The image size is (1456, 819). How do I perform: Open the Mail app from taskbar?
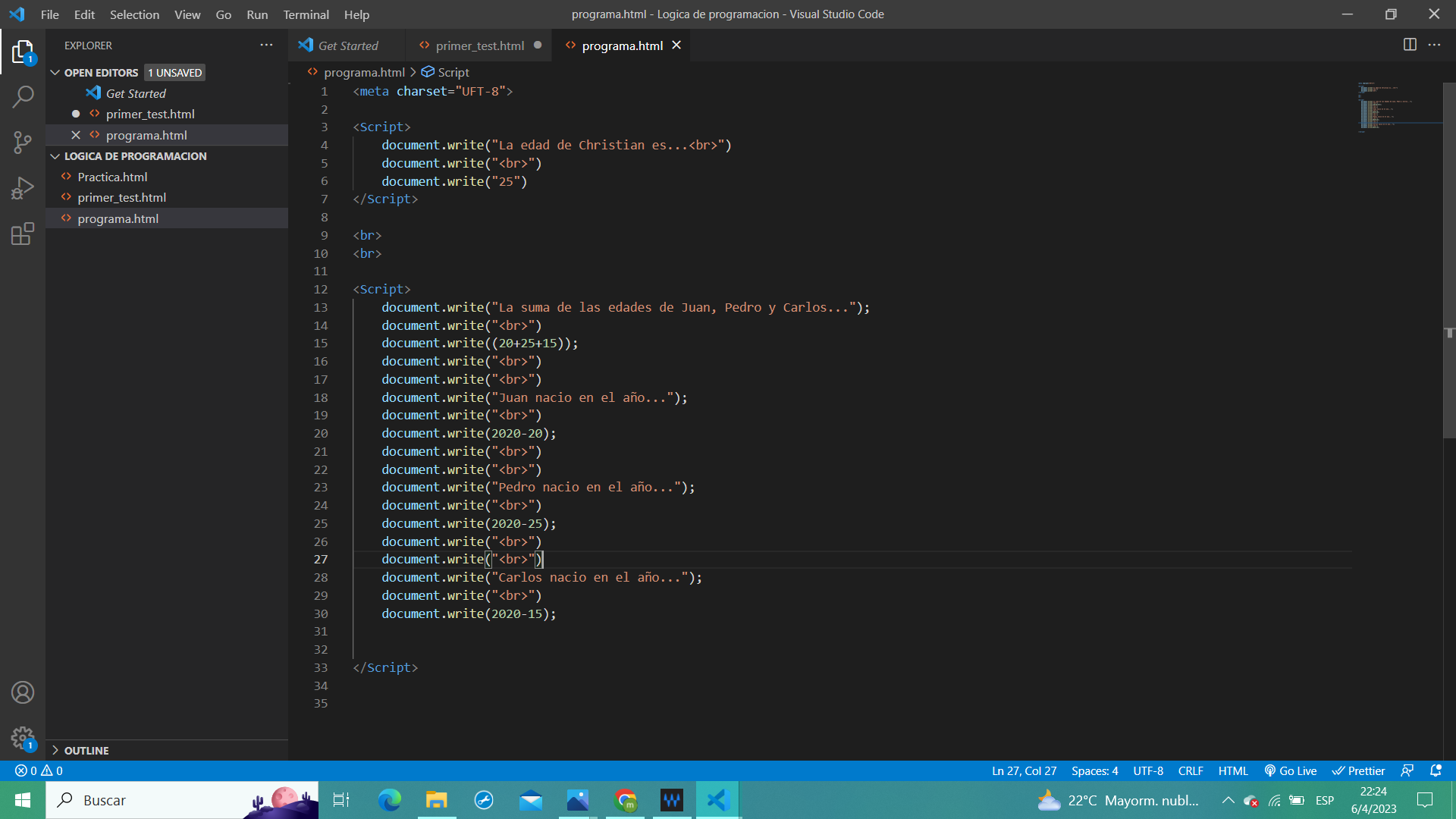tap(531, 800)
